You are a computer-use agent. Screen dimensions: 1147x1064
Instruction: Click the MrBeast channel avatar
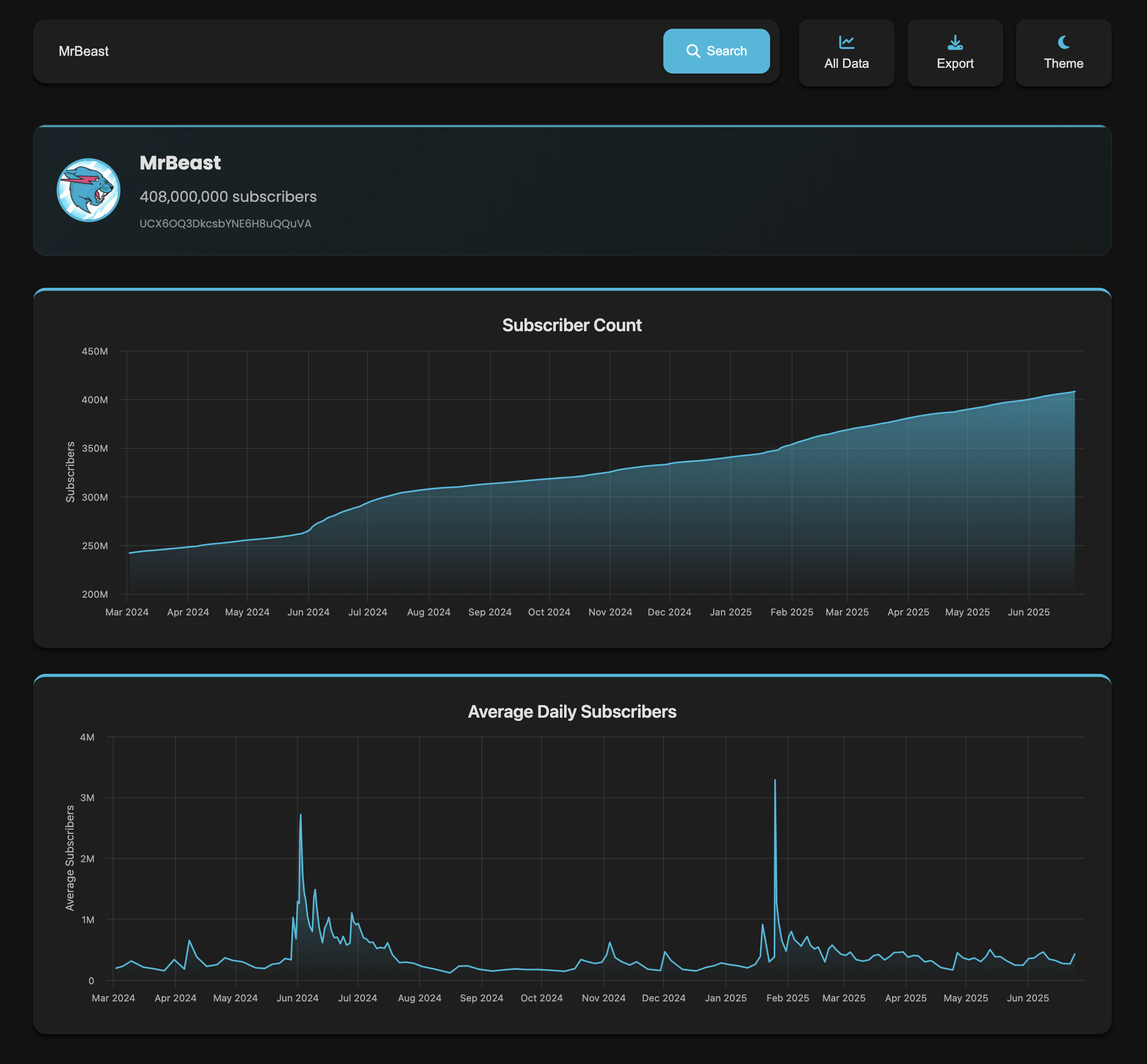[89, 190]
